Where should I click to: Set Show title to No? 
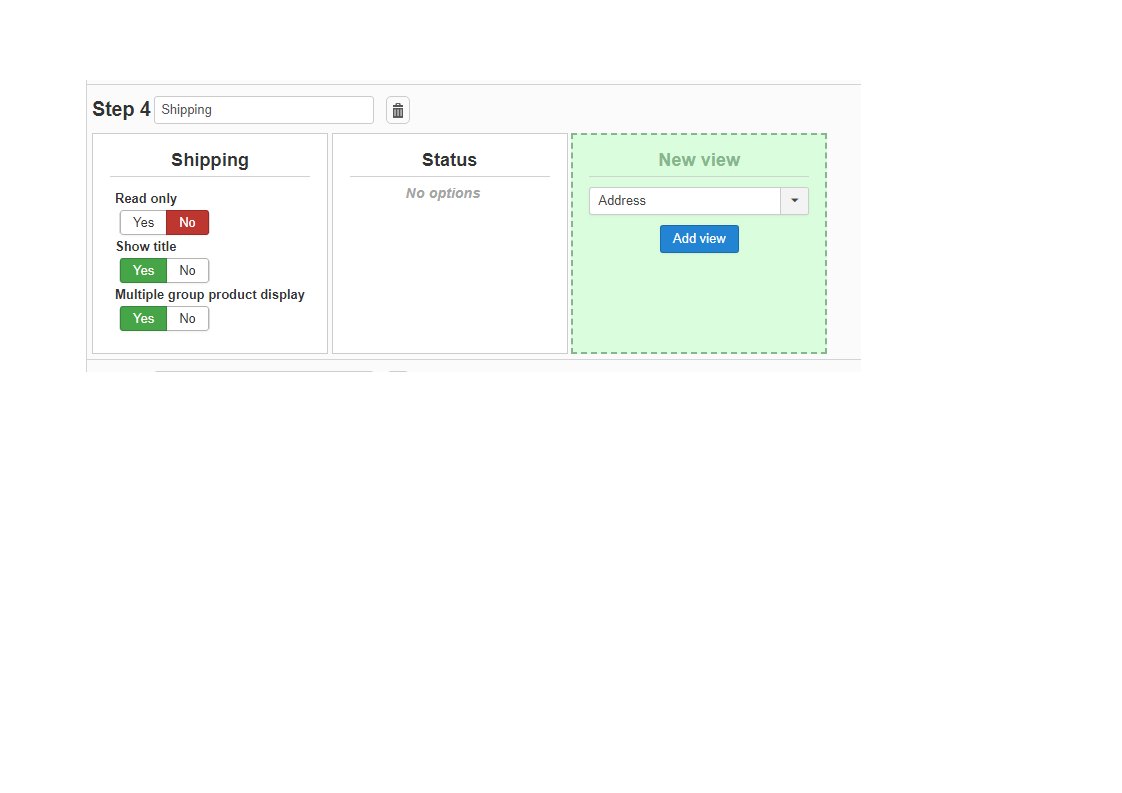click(x=187, y=271)
